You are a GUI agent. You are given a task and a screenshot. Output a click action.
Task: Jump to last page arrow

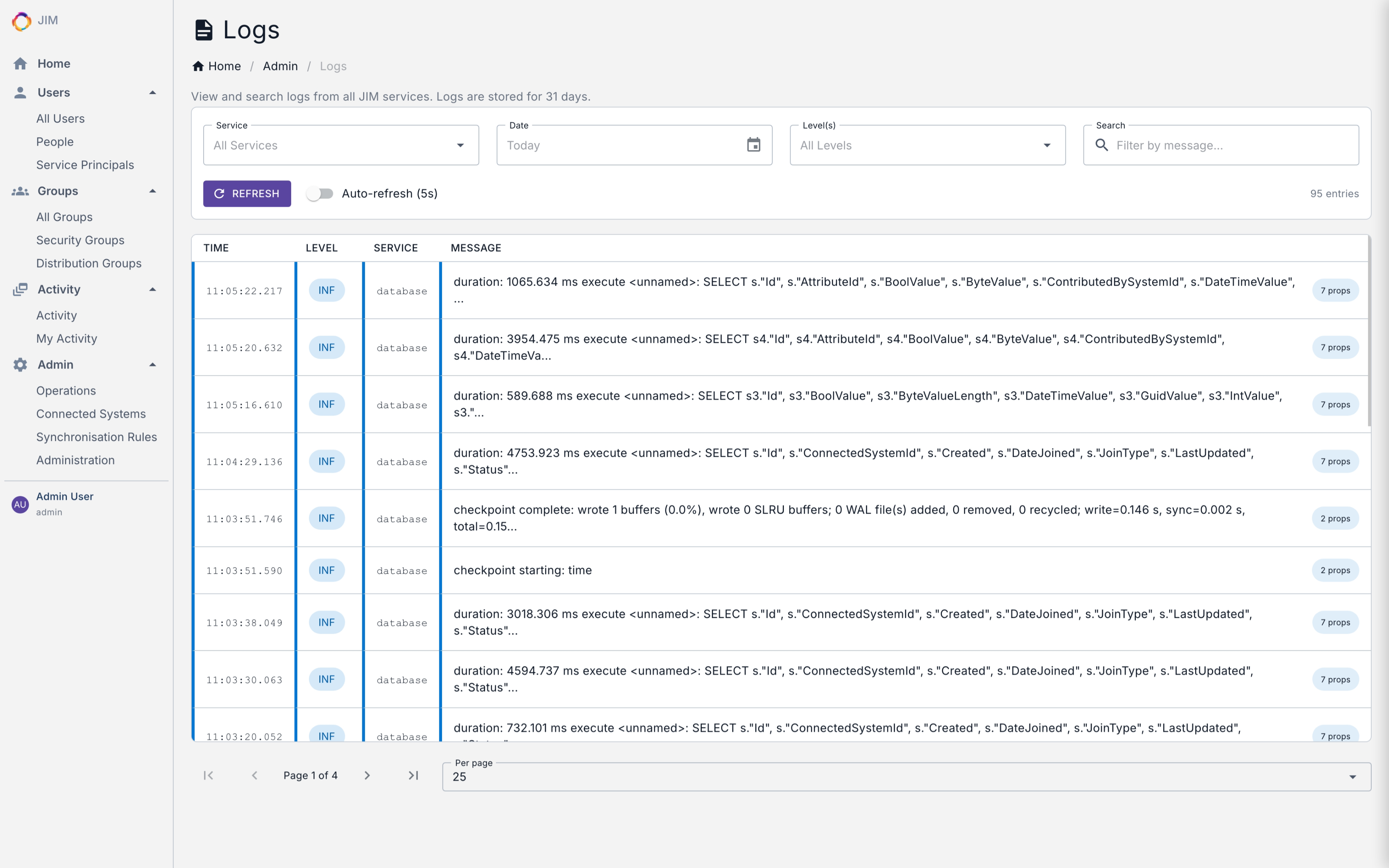click(x=413, y=775)
